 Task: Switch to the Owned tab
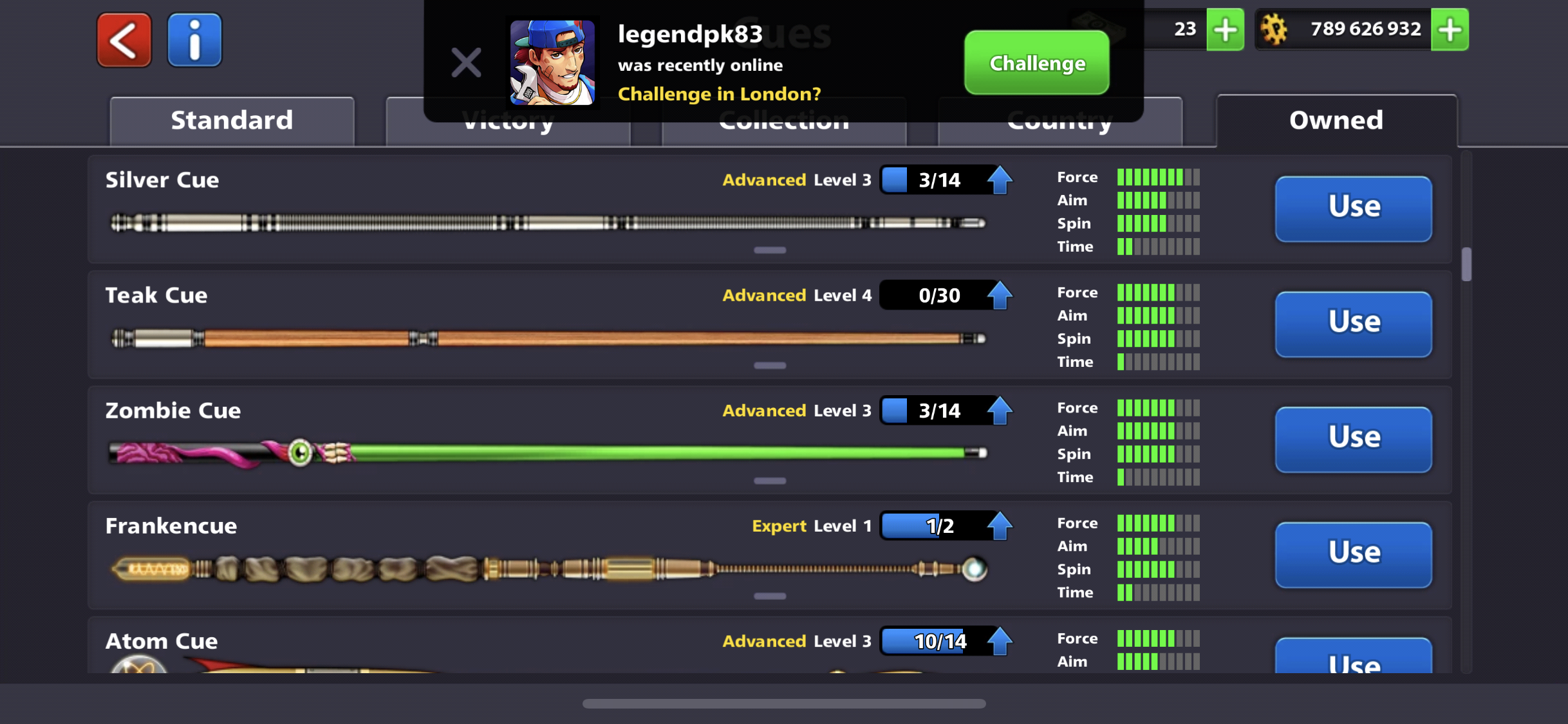[1336, 121]
